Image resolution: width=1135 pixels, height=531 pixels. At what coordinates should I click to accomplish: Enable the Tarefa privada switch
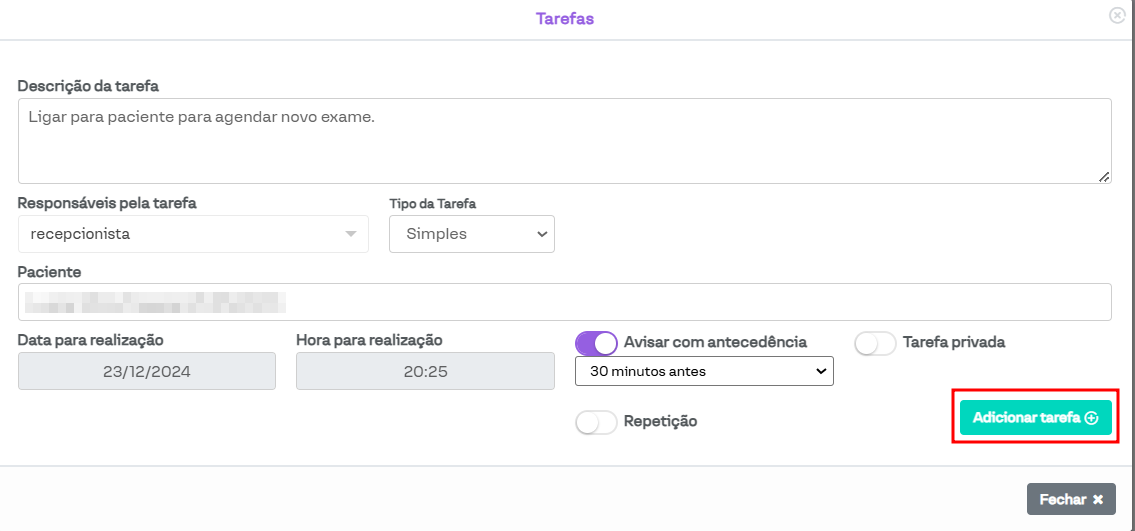click(875, 343)
